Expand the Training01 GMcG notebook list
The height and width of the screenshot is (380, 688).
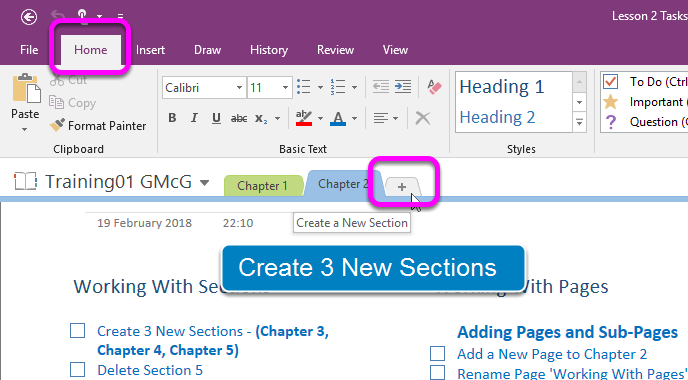pos(204,182)
